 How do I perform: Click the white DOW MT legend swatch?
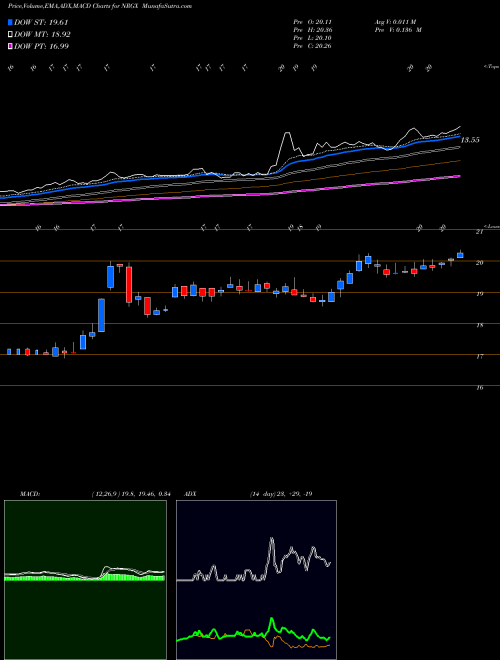click(x=10, y=35)
